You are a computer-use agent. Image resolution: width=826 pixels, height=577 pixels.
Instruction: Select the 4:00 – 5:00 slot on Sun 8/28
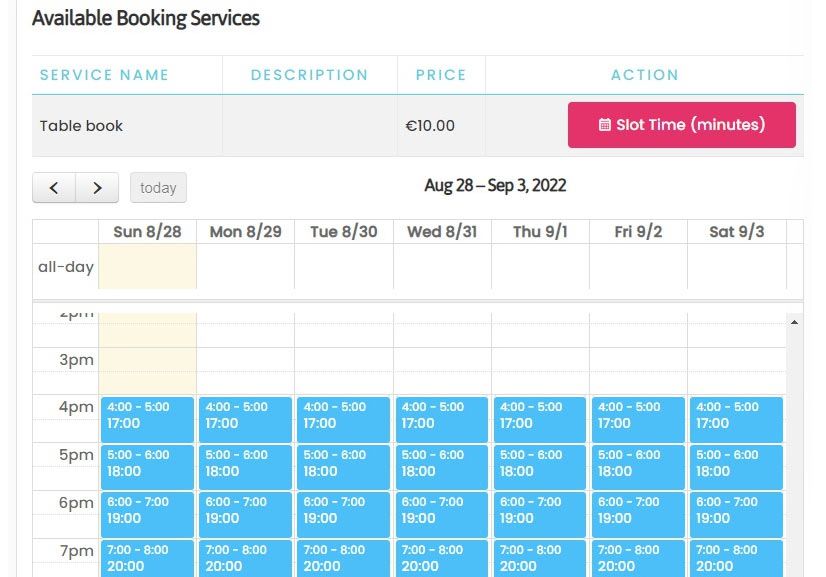tap(146, 419)
